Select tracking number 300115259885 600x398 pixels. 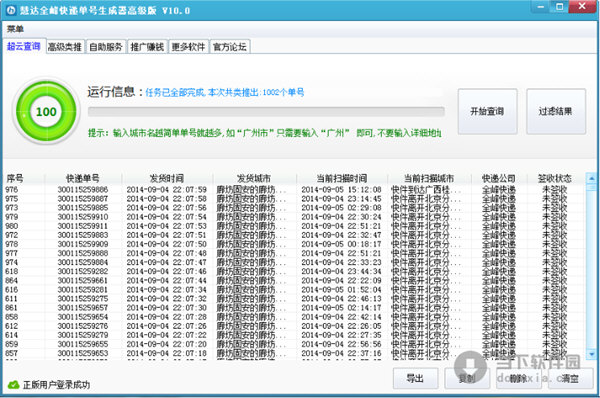click(x=83, y=208)
